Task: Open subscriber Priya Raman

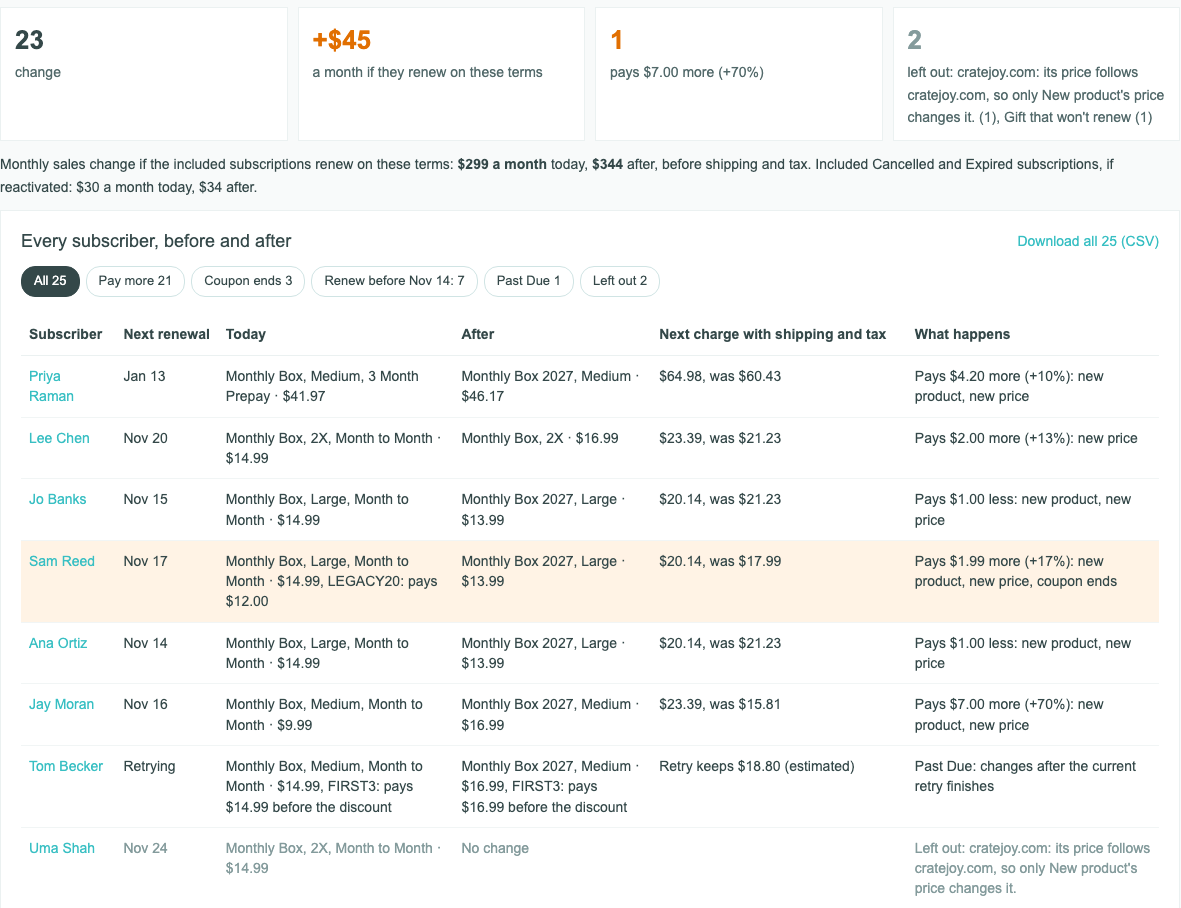Action: pos(51,386)
